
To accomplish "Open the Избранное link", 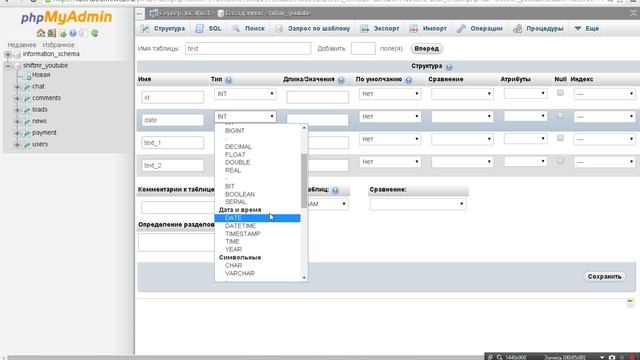I will point(58,45).
